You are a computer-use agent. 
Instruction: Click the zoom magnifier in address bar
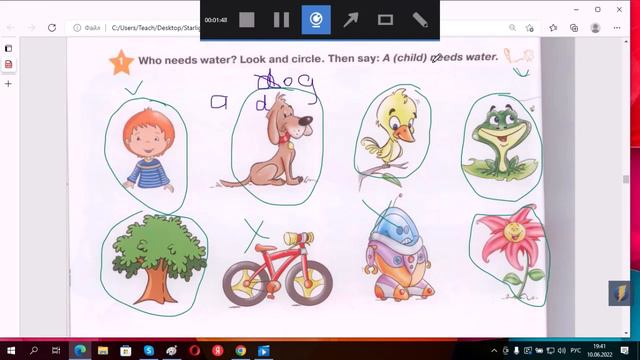[x=512, y=28]
